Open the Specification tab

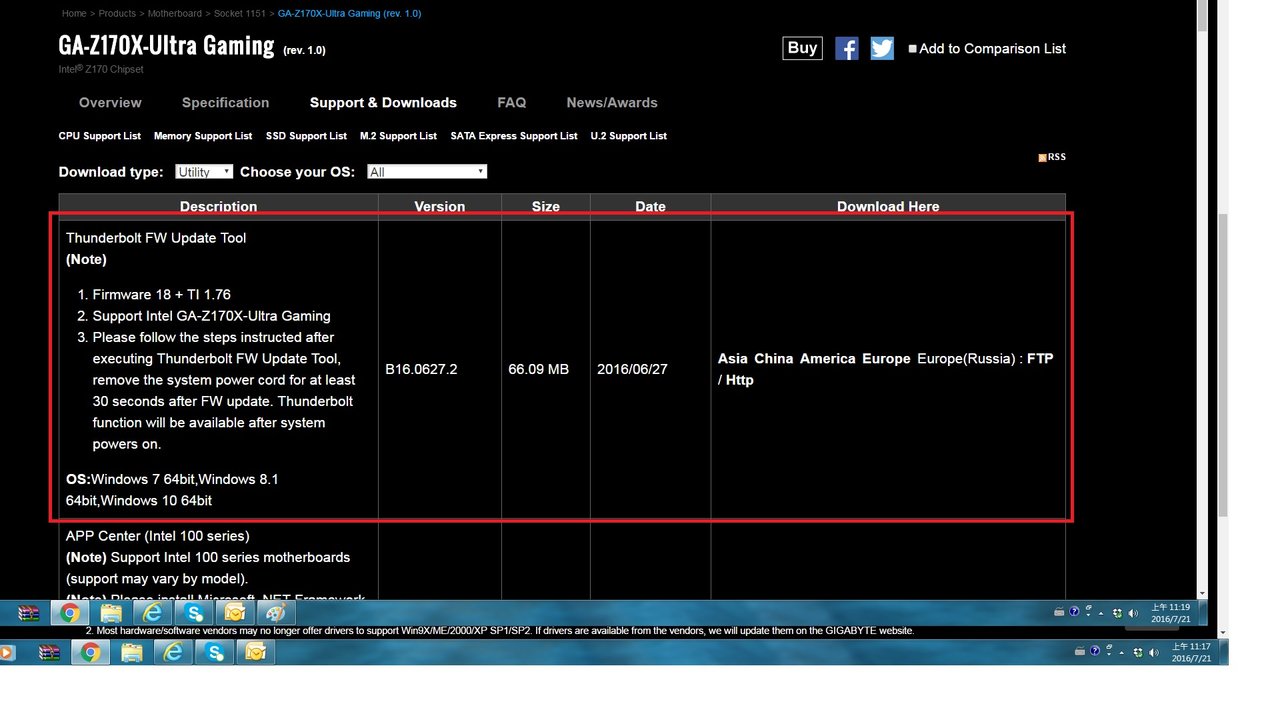225,103
